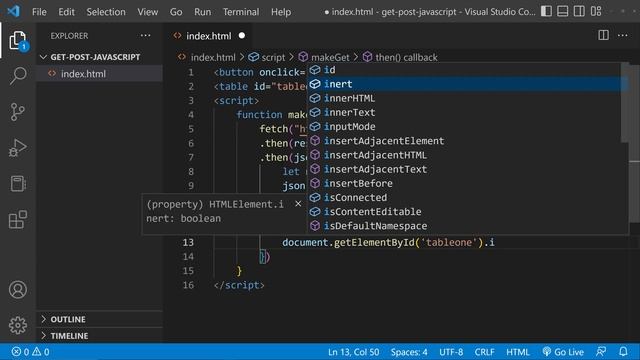Select the 'insertBefore' suggestion
The image size is (640, 360).
464,183
